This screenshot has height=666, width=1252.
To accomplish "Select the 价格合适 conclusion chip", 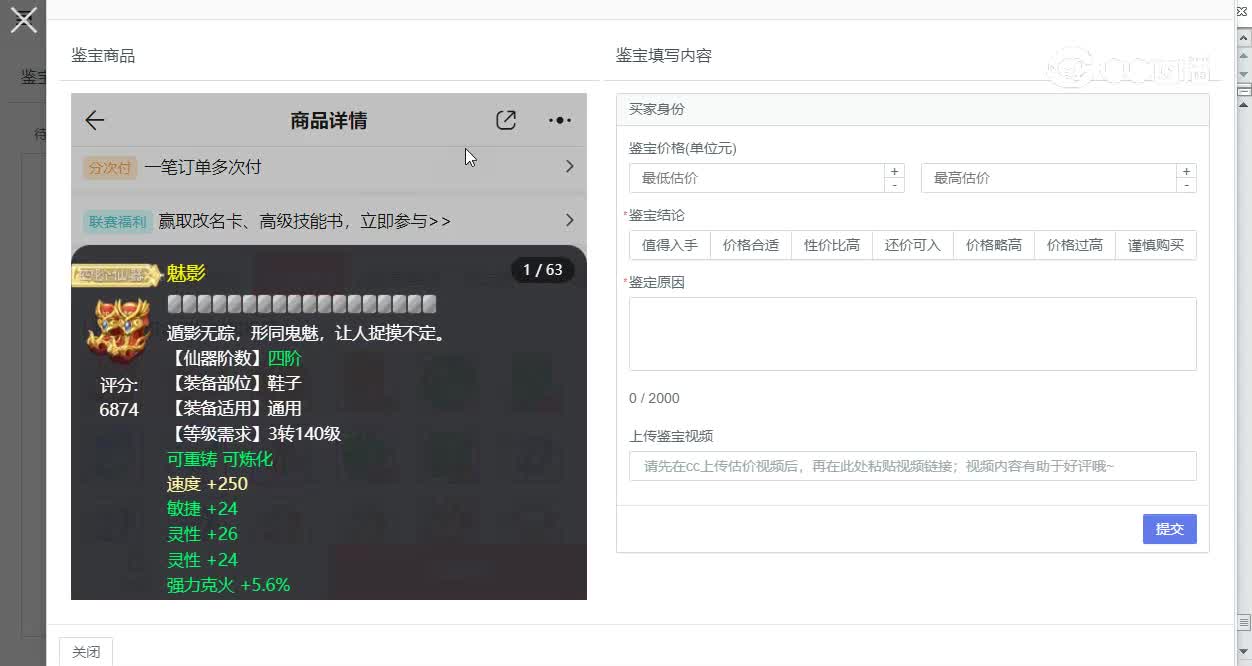I will click(750, 245).
